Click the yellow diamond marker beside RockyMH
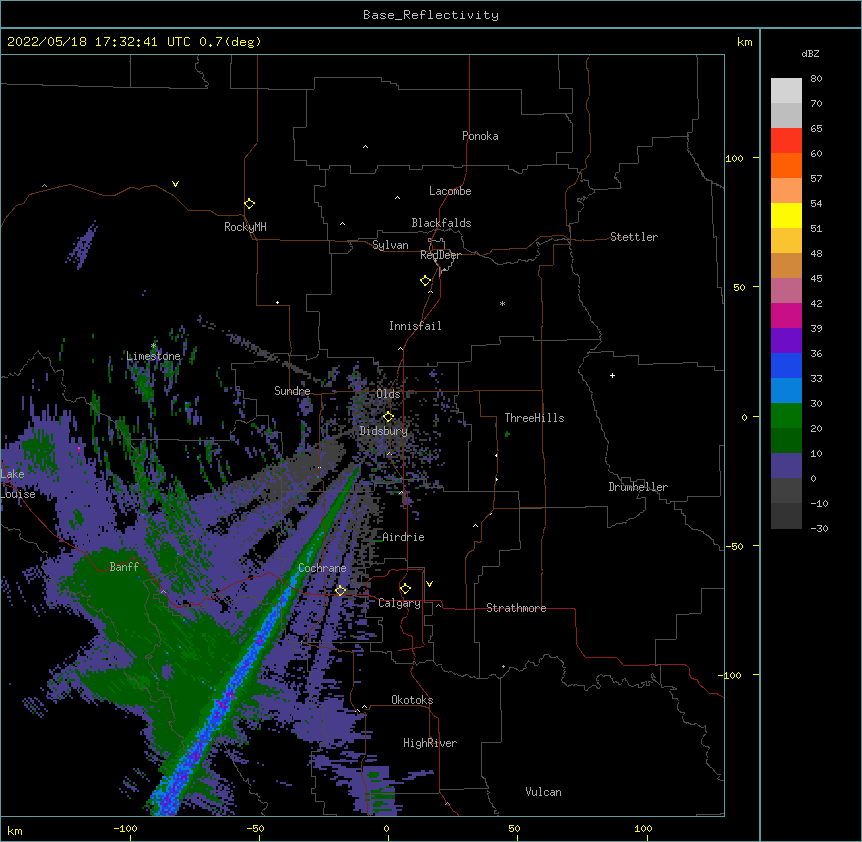 (x=249, y=204)
